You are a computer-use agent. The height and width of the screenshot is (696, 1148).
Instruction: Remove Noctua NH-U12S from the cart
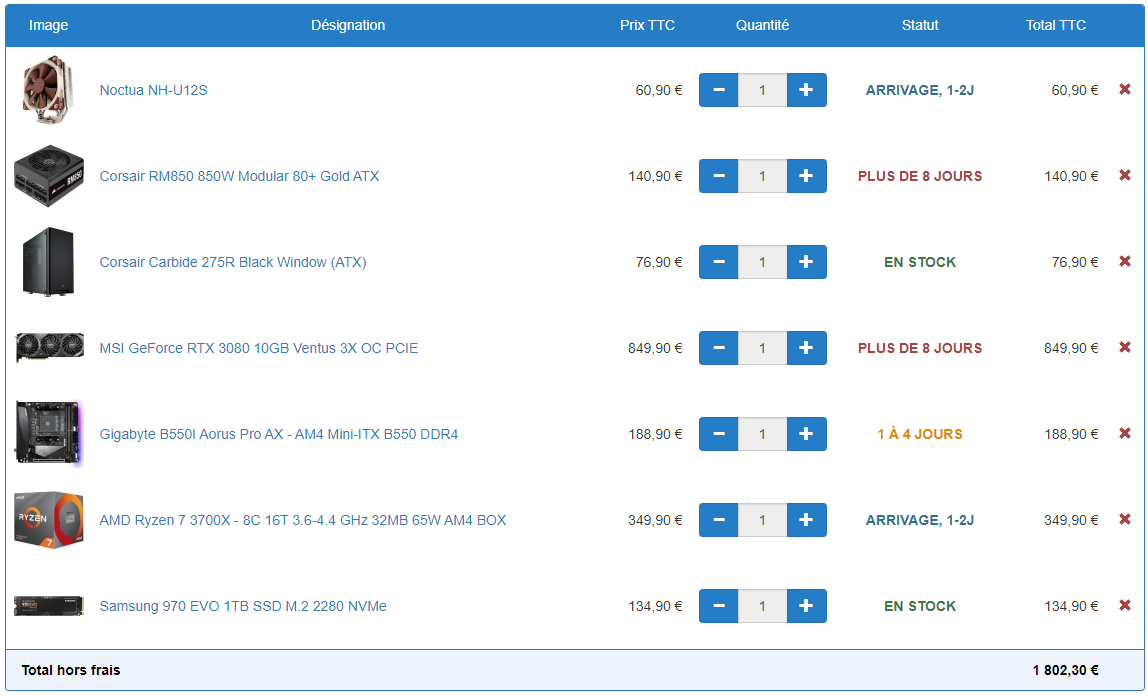pyautogui.click(x=1125, y=89)
